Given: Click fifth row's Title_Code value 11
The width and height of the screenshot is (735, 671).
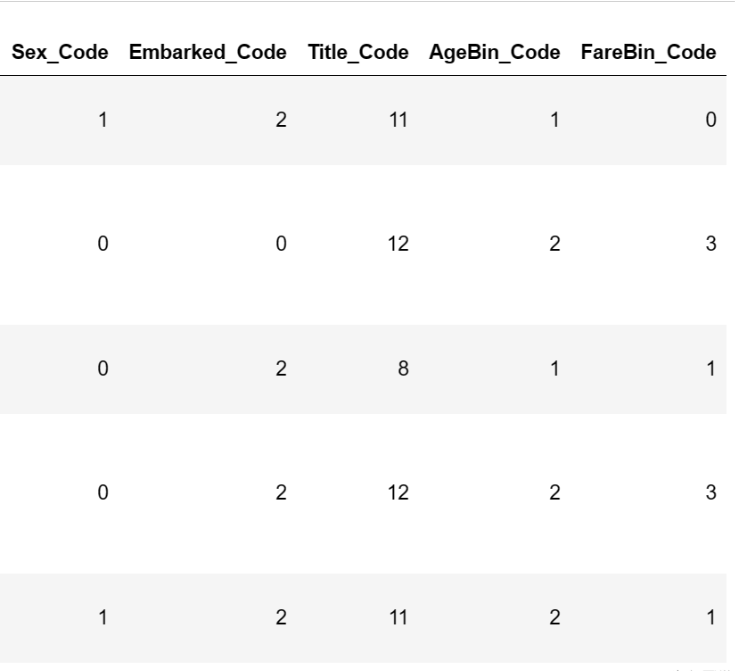Looking at the screenshot, I should point(398,618).
